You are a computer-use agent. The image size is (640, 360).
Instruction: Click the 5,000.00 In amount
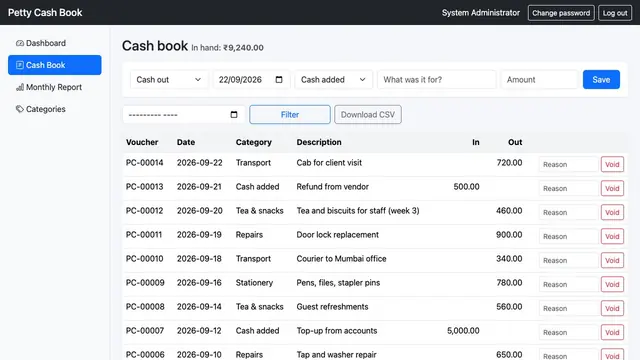(463, 331)
